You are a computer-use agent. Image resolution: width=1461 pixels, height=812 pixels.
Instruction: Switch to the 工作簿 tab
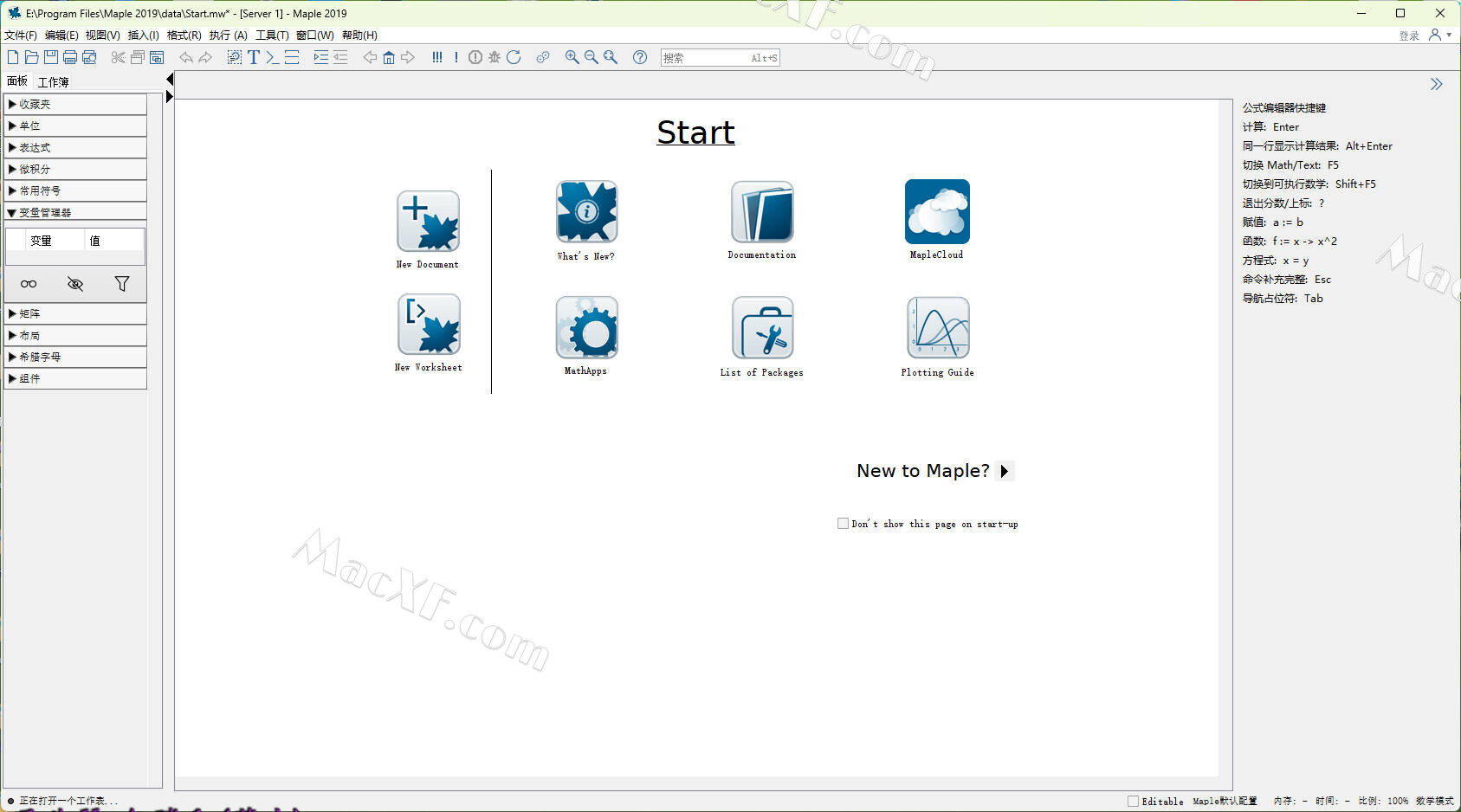click(x=53, y=82)
